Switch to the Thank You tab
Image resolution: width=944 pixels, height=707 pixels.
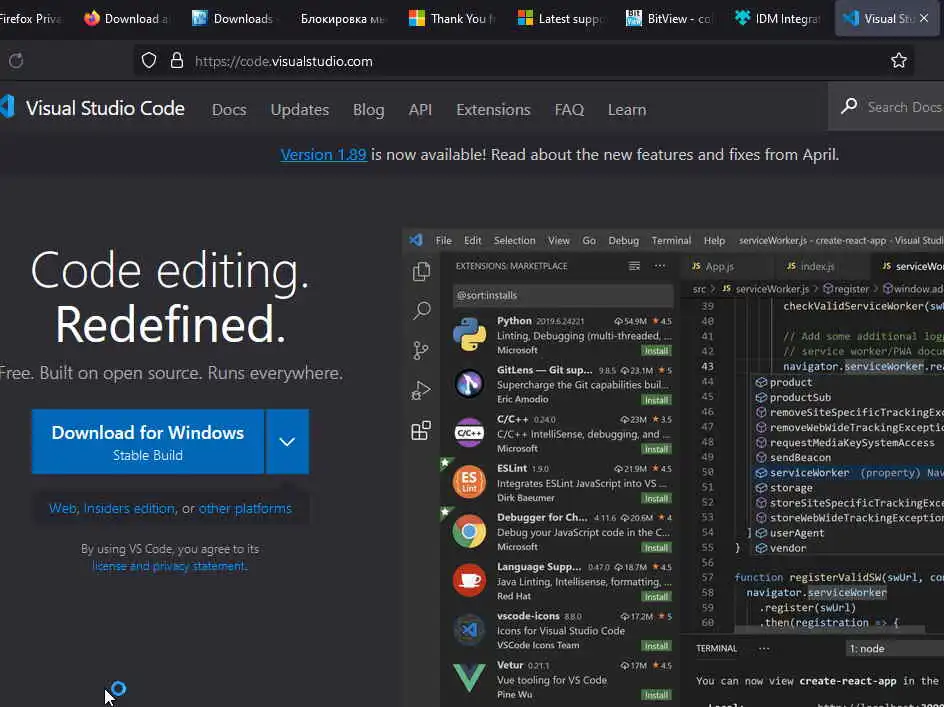(452, 19)
